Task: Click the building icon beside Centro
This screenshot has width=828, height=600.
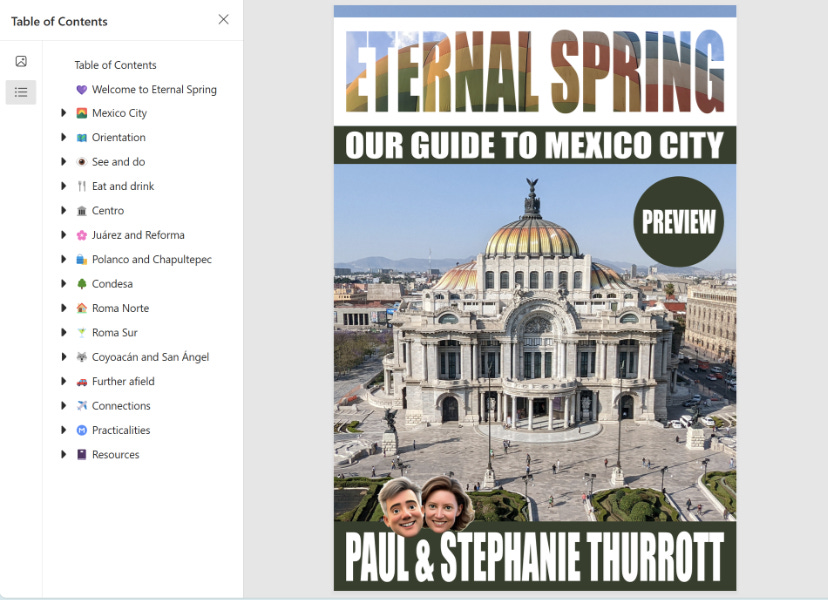Action: [81, 211]
